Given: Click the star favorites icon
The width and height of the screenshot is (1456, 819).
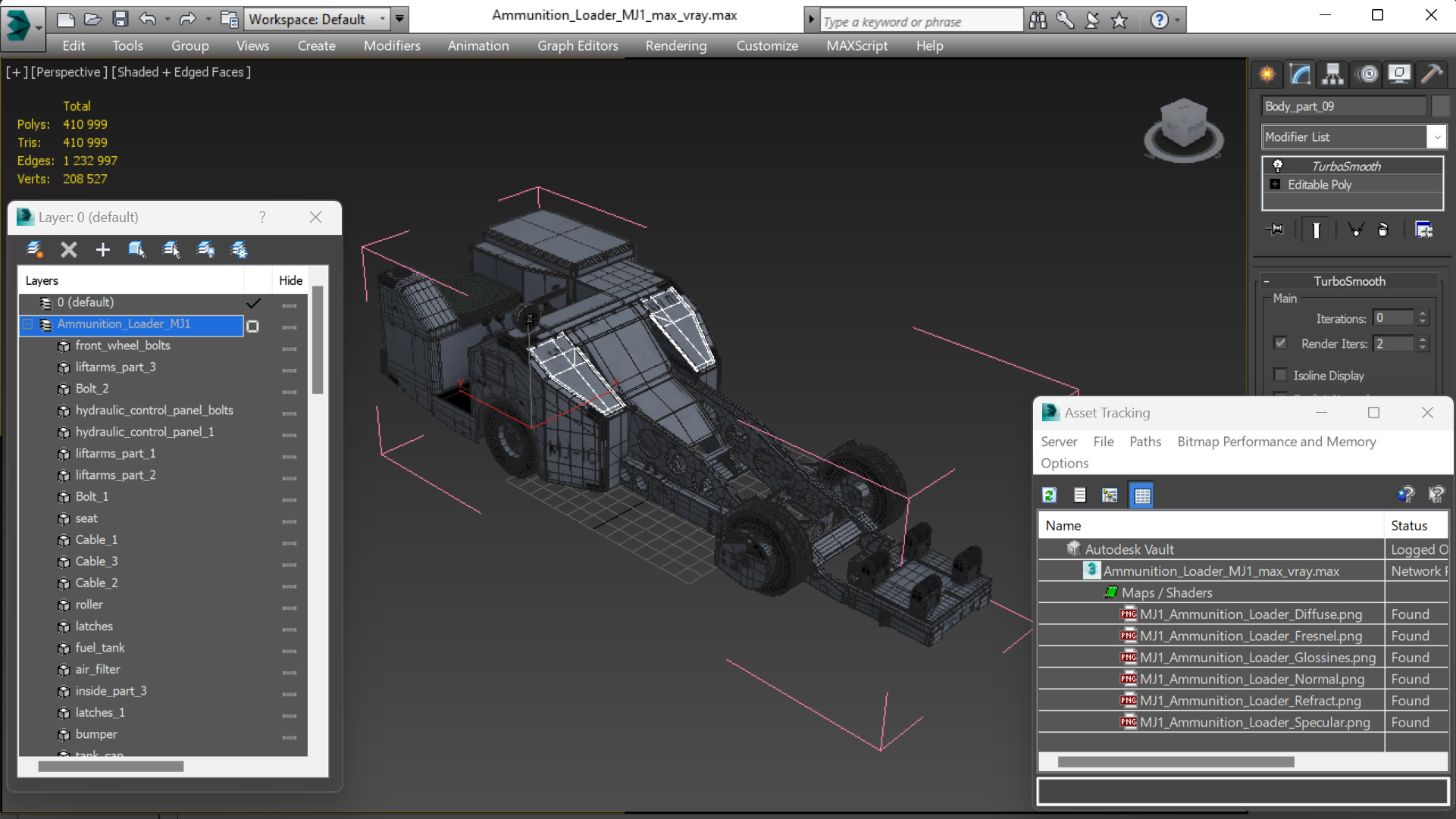Looking at the screenshot, I should click(x=1119, y=20).
